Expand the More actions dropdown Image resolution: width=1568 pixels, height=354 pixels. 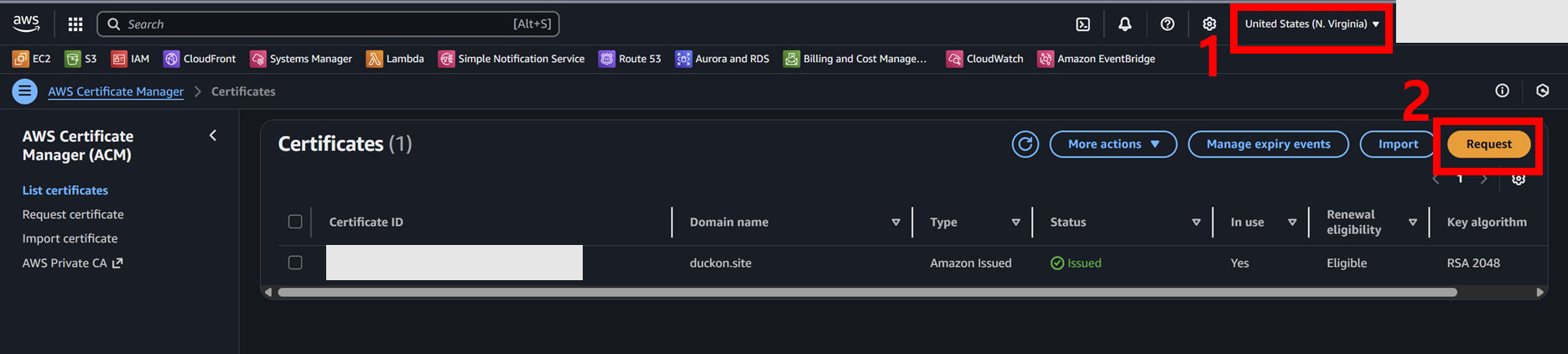click(x=1114, y=144)
